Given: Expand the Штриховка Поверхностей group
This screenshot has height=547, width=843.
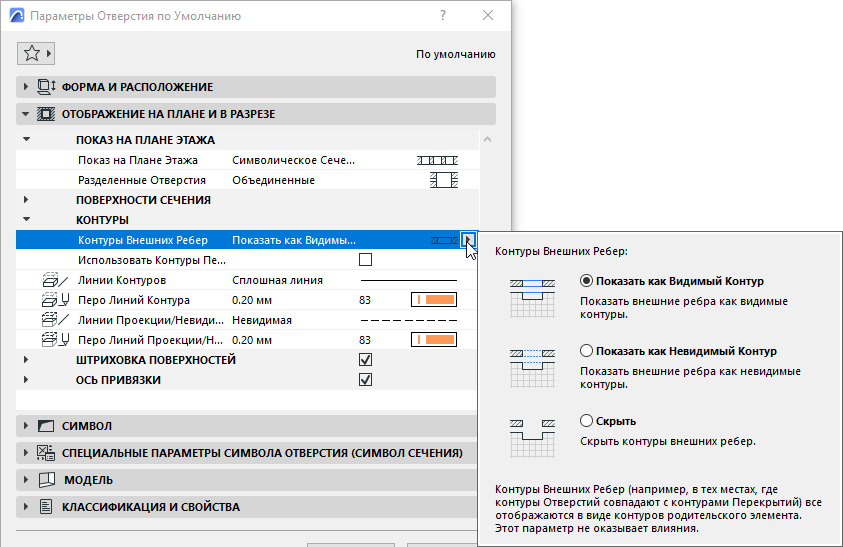Looking at the screenshot, I should [x=26, y=360].
